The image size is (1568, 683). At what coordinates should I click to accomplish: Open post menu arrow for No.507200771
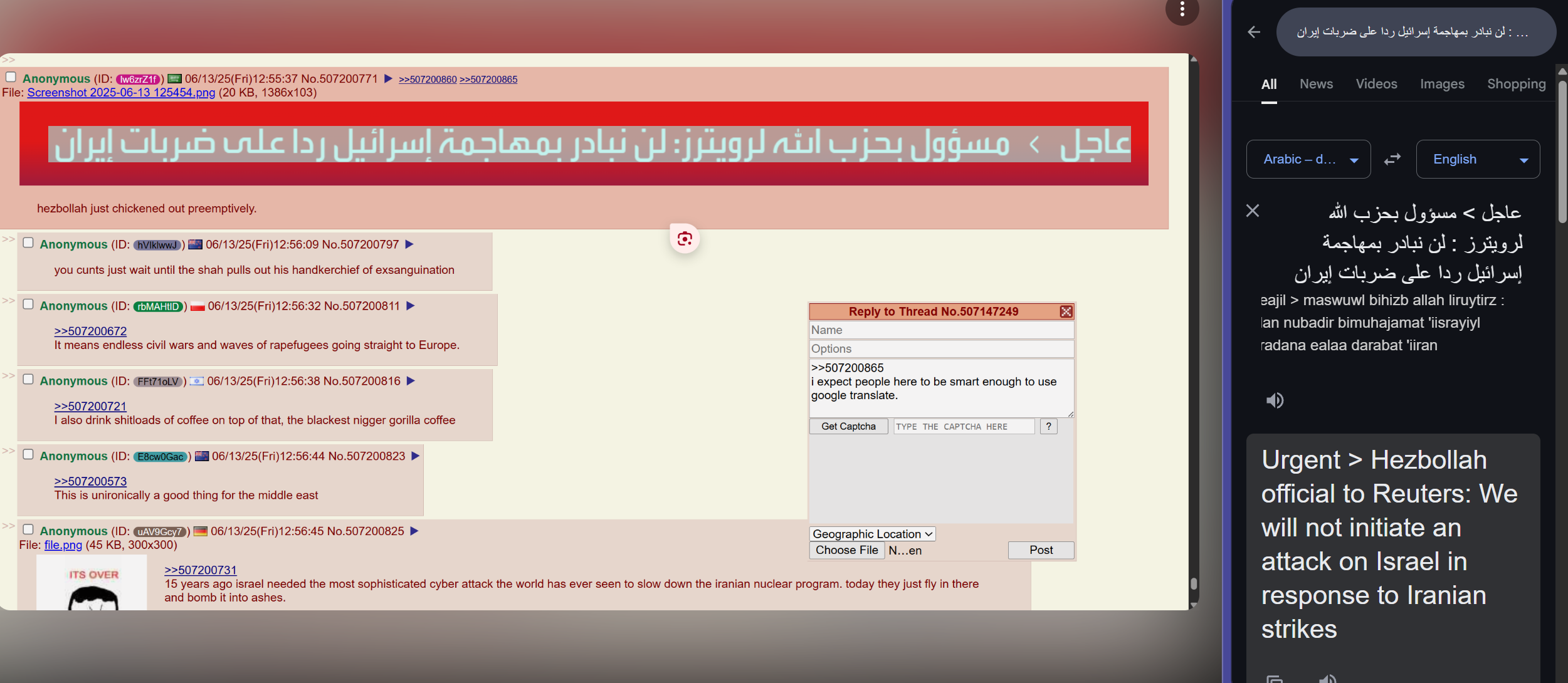click(388, 79)
